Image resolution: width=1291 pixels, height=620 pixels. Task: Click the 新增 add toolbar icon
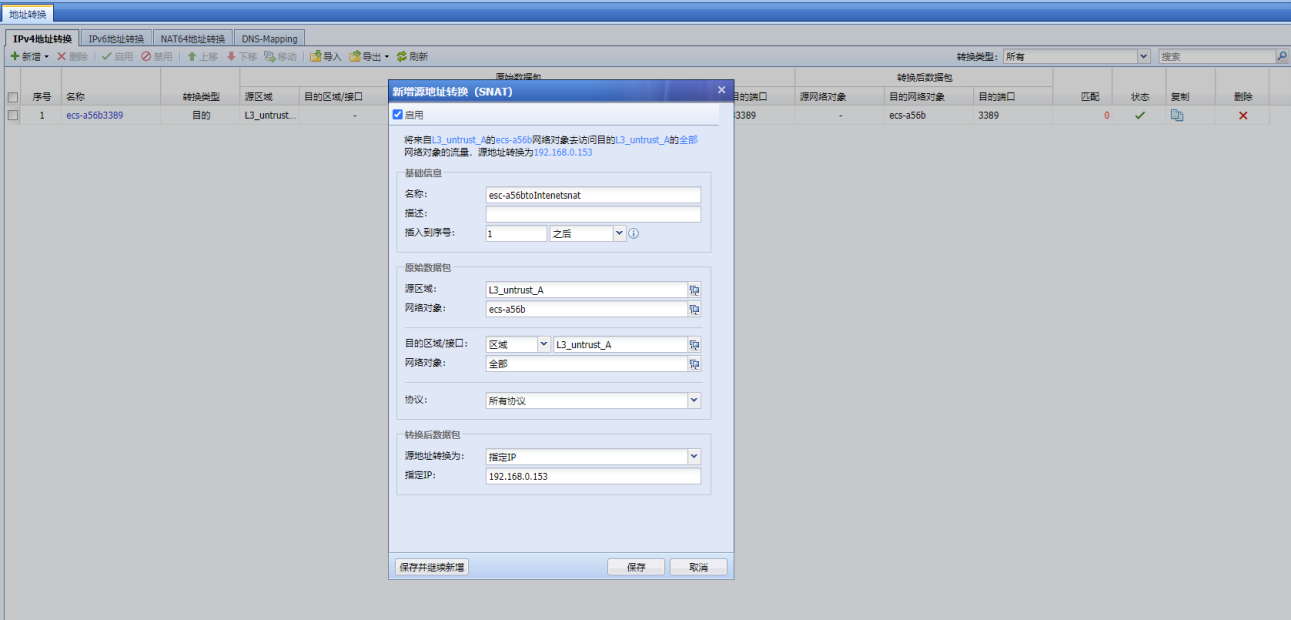click(x=15, y=57)
